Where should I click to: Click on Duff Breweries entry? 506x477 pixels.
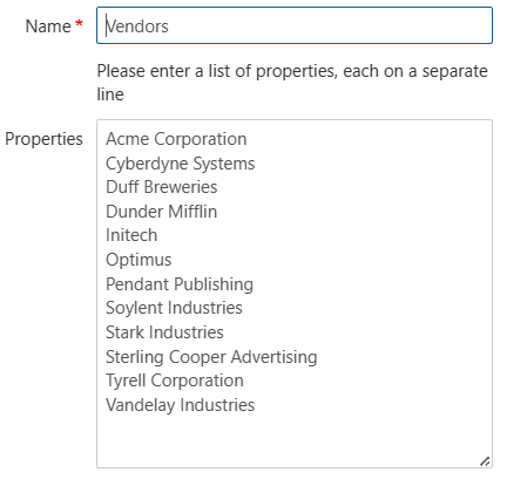coord(161,187)
